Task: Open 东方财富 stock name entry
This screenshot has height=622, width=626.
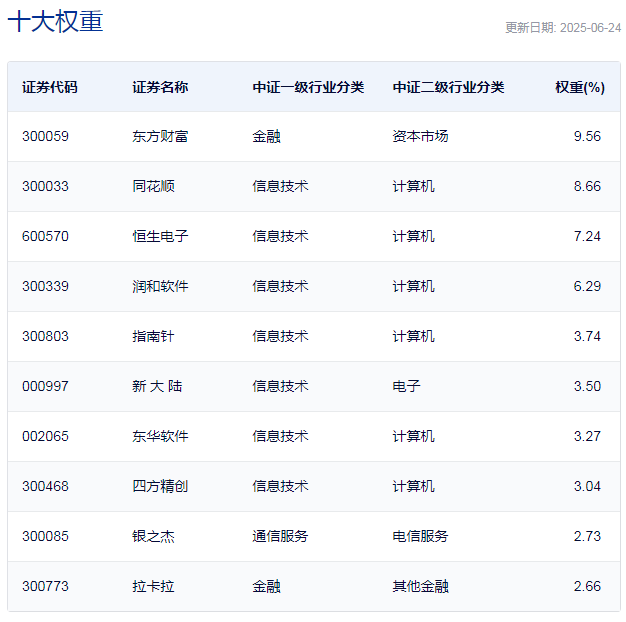Action: 160,137
